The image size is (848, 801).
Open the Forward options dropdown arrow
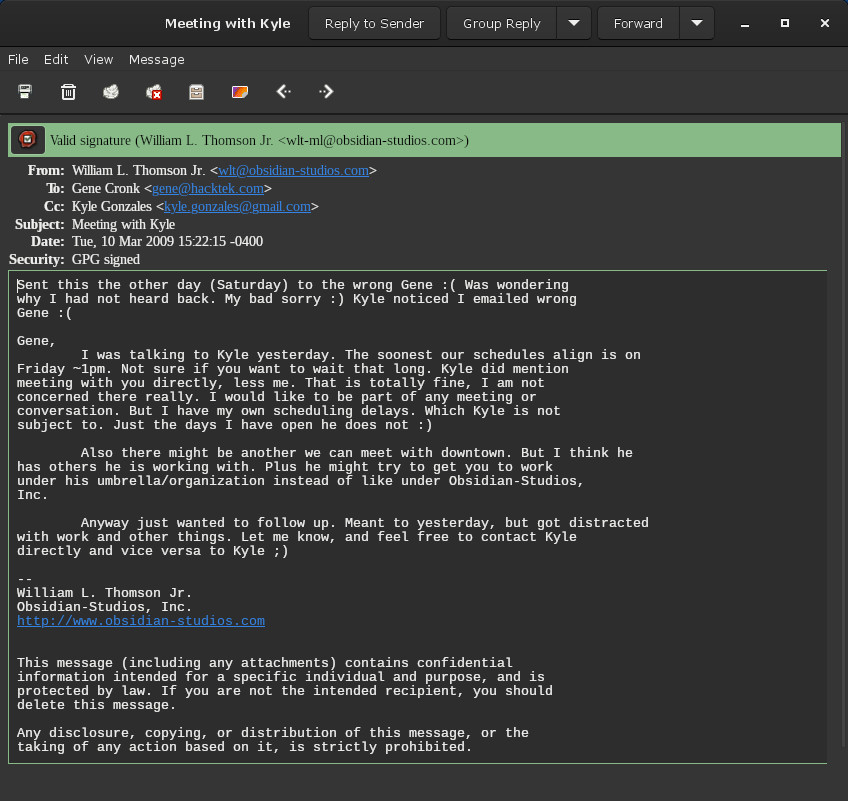(x=696, y=23)
